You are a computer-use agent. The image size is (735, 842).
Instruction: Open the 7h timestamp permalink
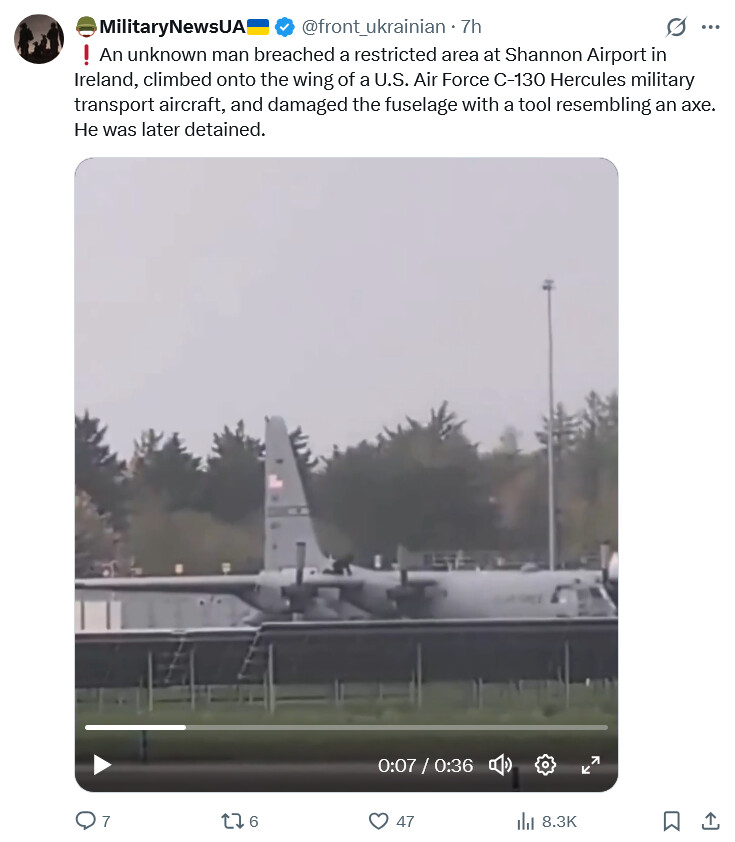[x=471, y=27]
